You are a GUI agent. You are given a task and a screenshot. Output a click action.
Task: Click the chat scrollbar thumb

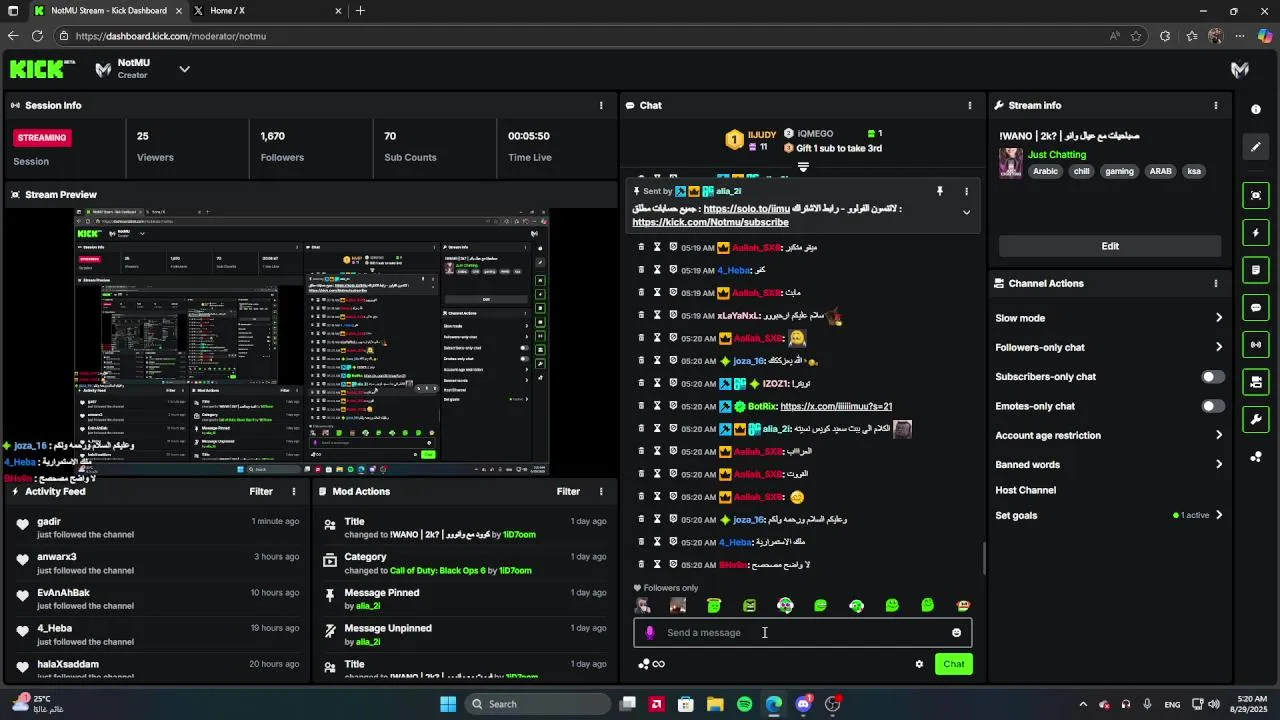tap(985, 559)
